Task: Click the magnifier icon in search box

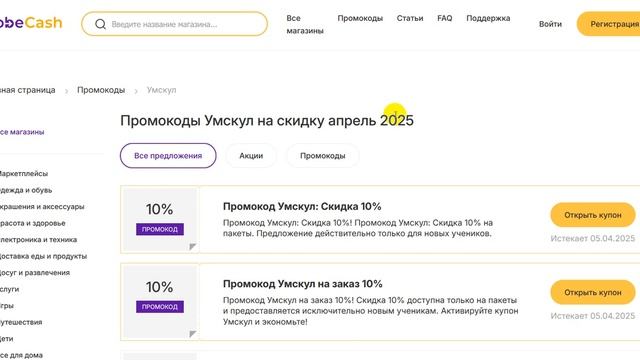Action: coord(100,24)
